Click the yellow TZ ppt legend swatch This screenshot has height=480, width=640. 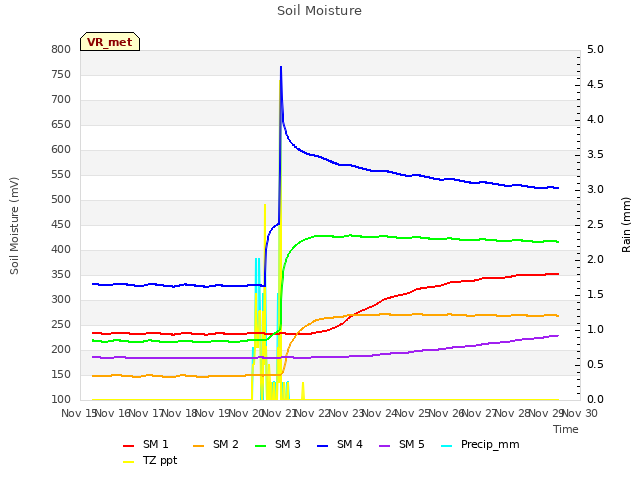click(x=129, y=462)
